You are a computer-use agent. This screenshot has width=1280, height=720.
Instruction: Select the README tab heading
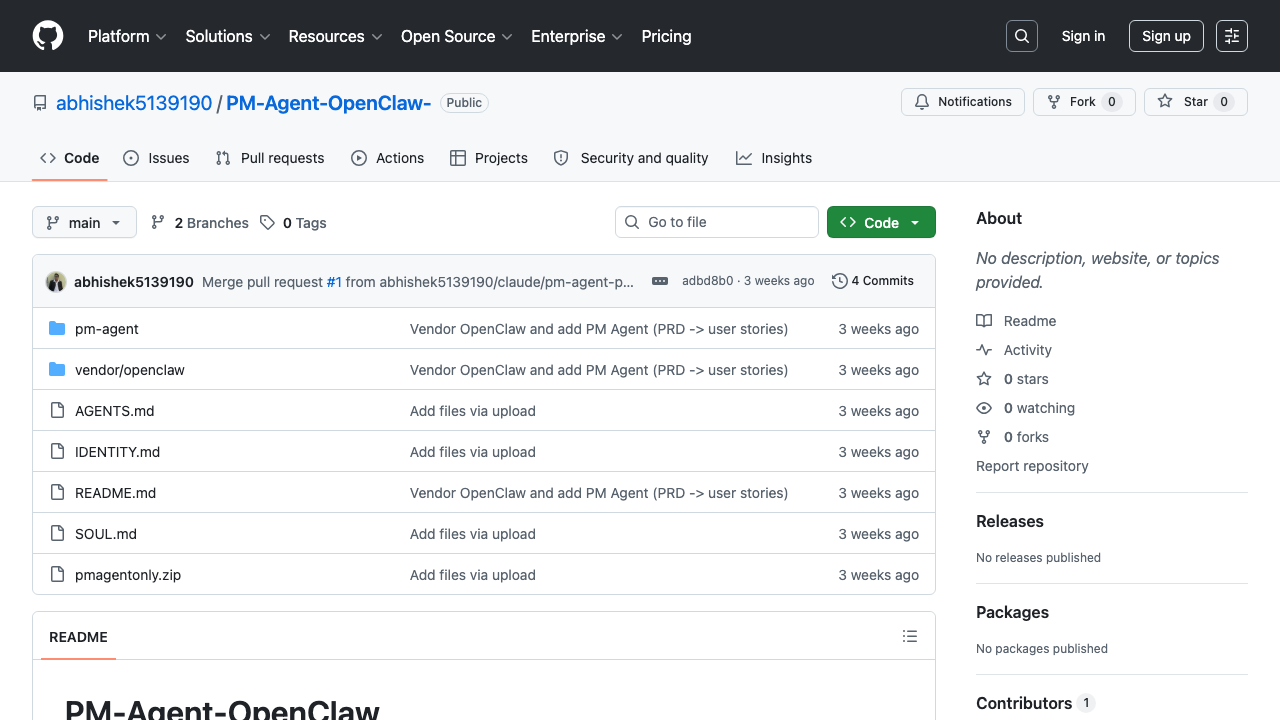tap(78, 637)
